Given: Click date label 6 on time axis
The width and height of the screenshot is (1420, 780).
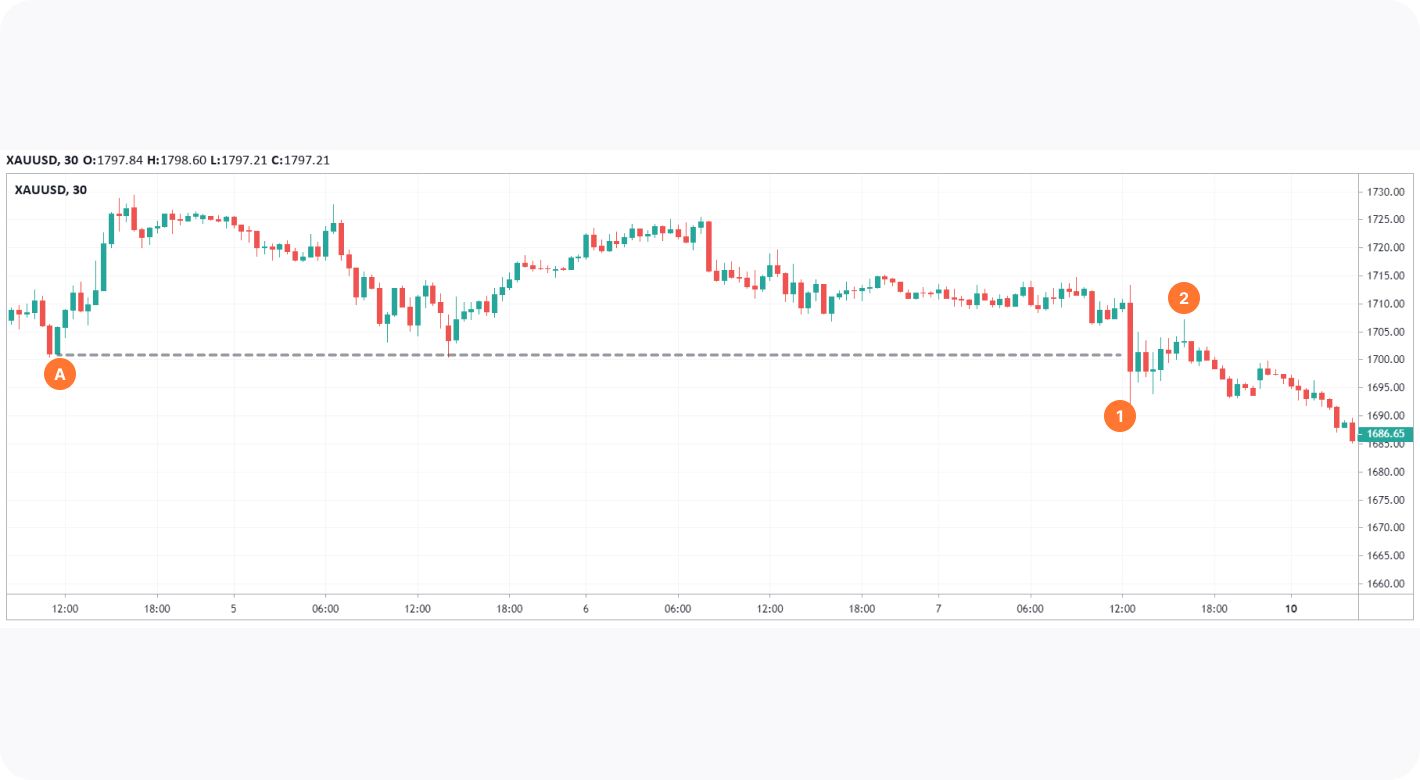Looking at the screenshot, I should pyautogui.click(x=586, y=608).
